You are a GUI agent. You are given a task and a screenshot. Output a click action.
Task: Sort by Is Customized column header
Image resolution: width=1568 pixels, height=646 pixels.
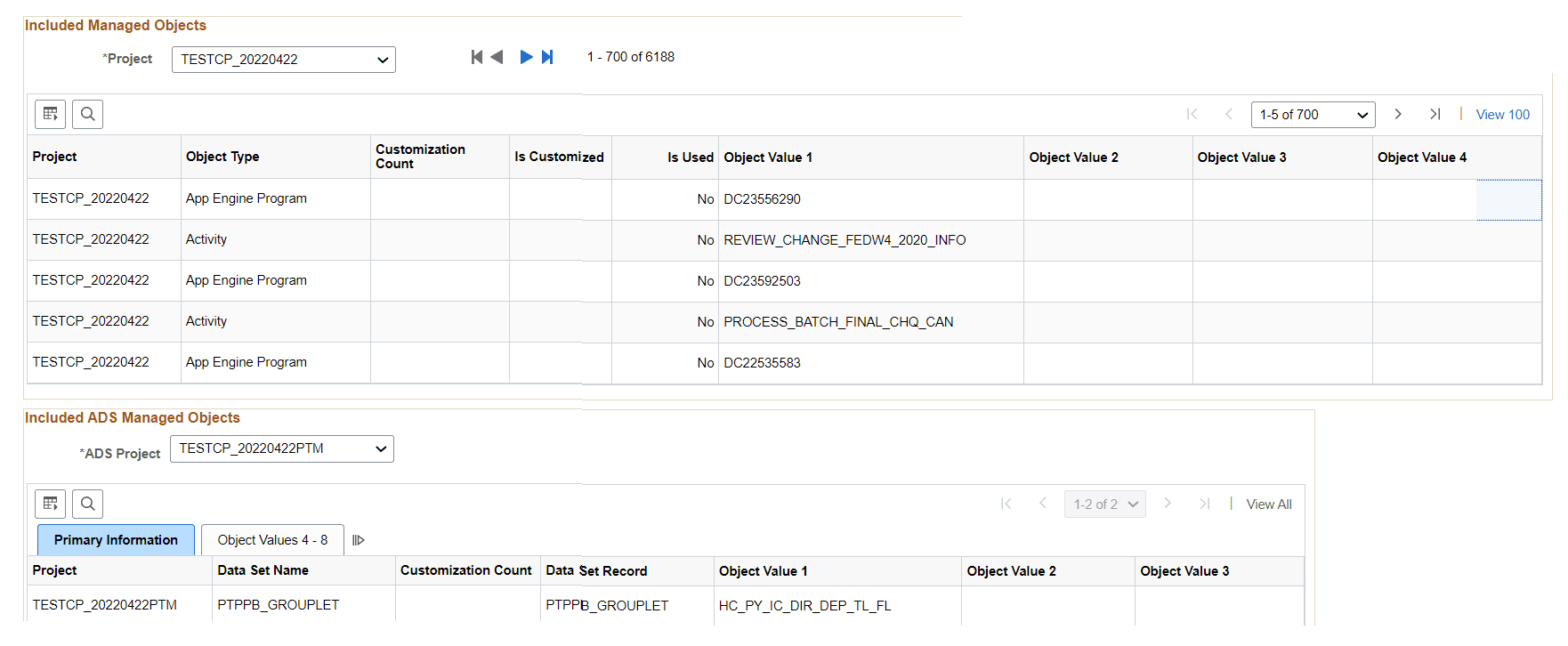559,157
